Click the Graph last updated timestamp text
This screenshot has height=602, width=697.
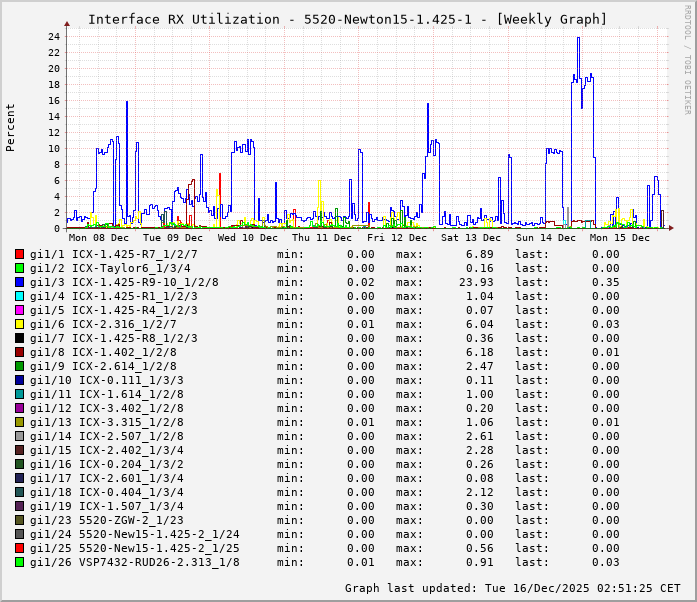[x=513, y=588]
